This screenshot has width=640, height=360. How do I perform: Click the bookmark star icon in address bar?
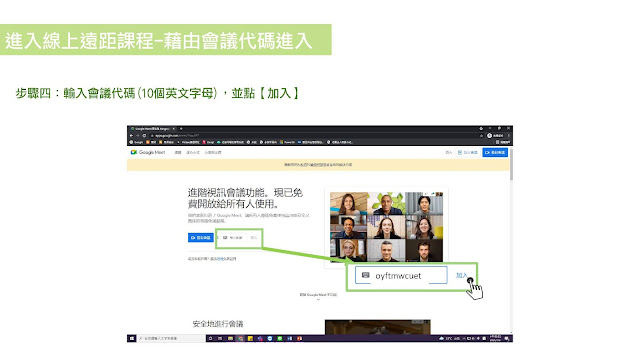(481, 136)
